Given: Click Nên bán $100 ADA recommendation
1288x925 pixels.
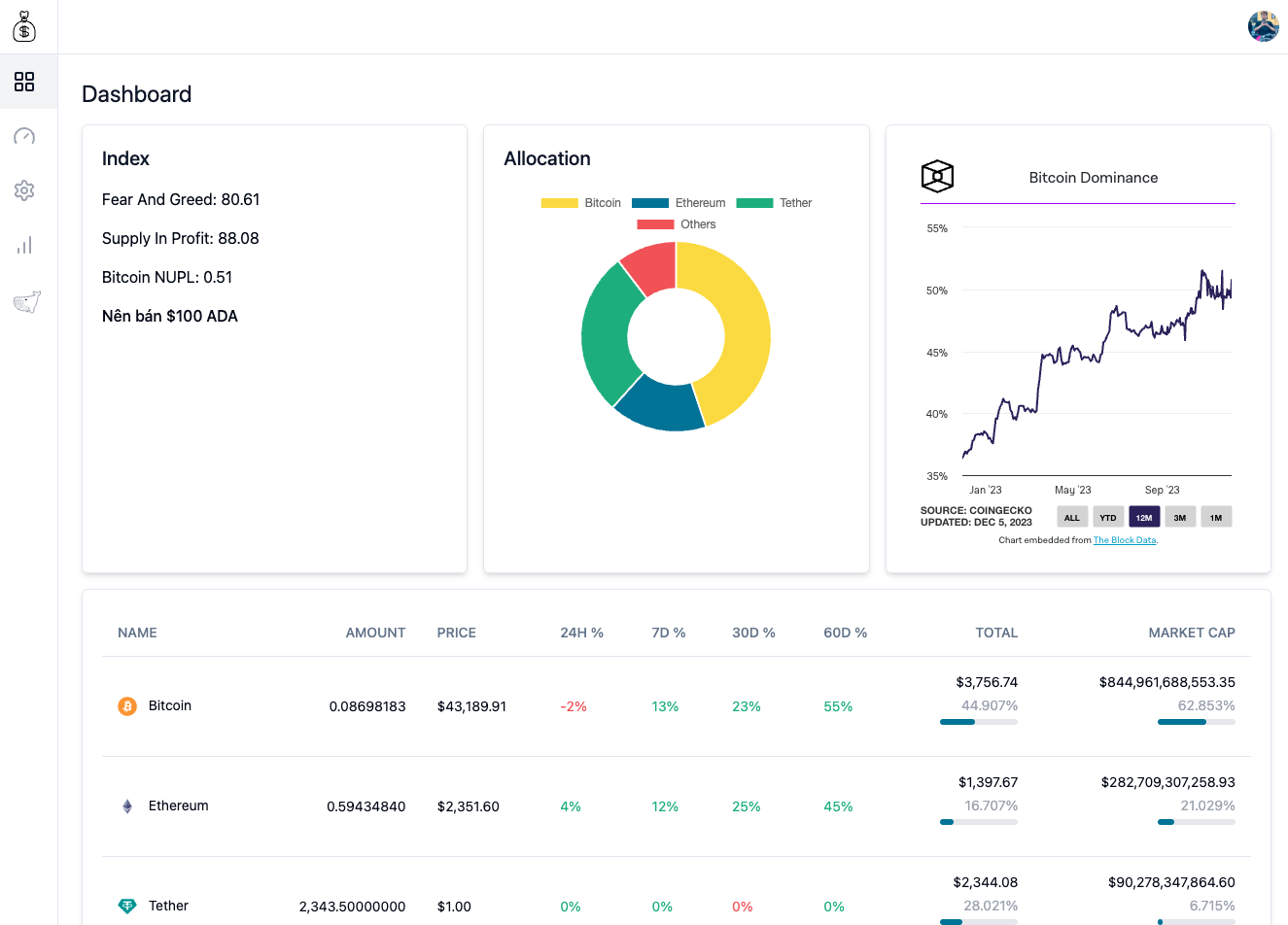Looking at the screenshot, I should coord(170,316).
